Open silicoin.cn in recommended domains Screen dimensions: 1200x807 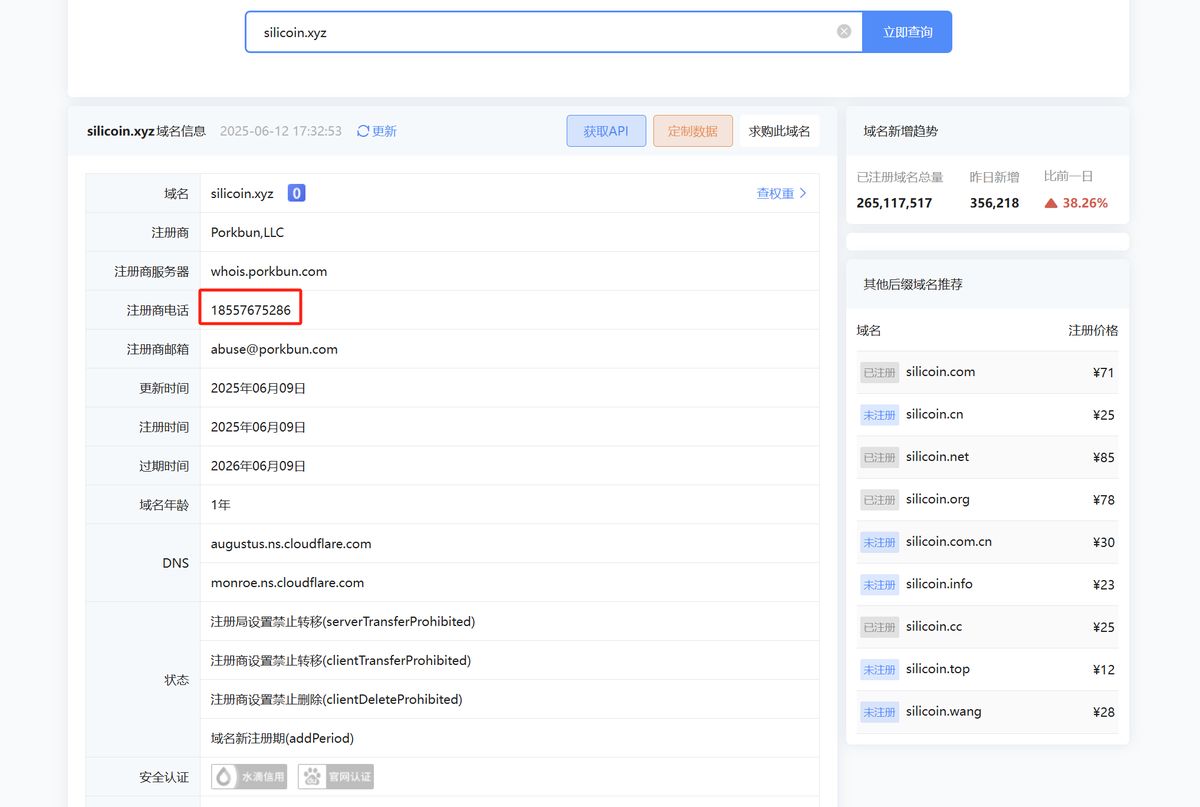pos(935,414)
